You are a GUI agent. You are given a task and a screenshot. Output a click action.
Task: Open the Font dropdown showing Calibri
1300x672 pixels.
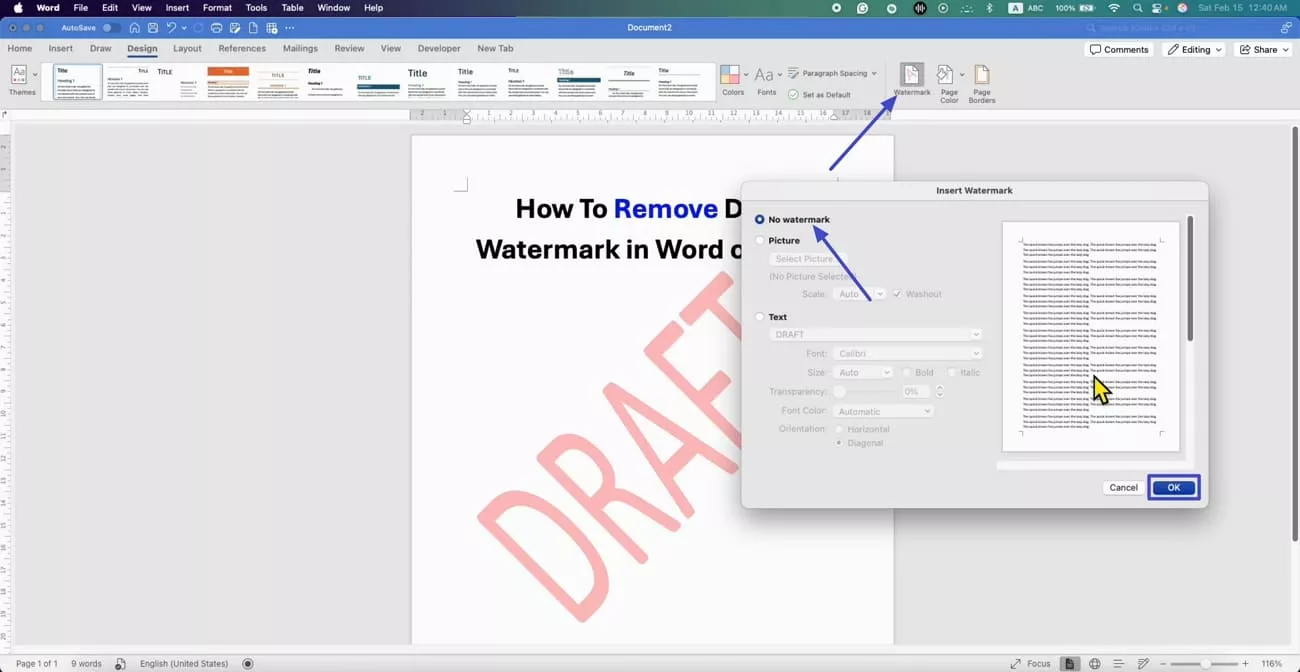point(906,353)
